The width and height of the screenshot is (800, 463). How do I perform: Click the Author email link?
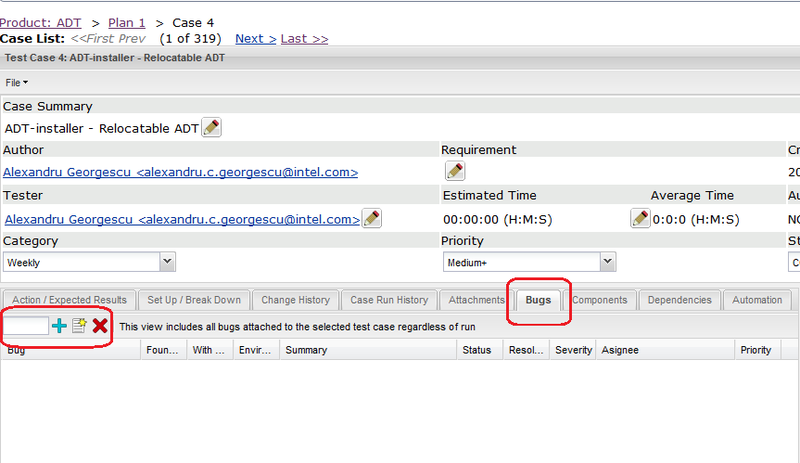[x=180, y=172]
